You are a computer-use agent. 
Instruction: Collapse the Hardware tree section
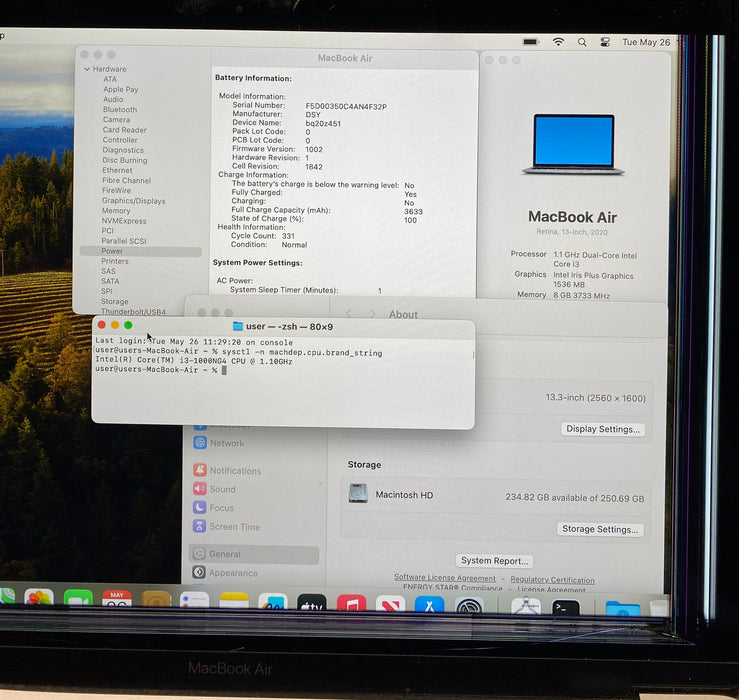[x=87, y=69]
